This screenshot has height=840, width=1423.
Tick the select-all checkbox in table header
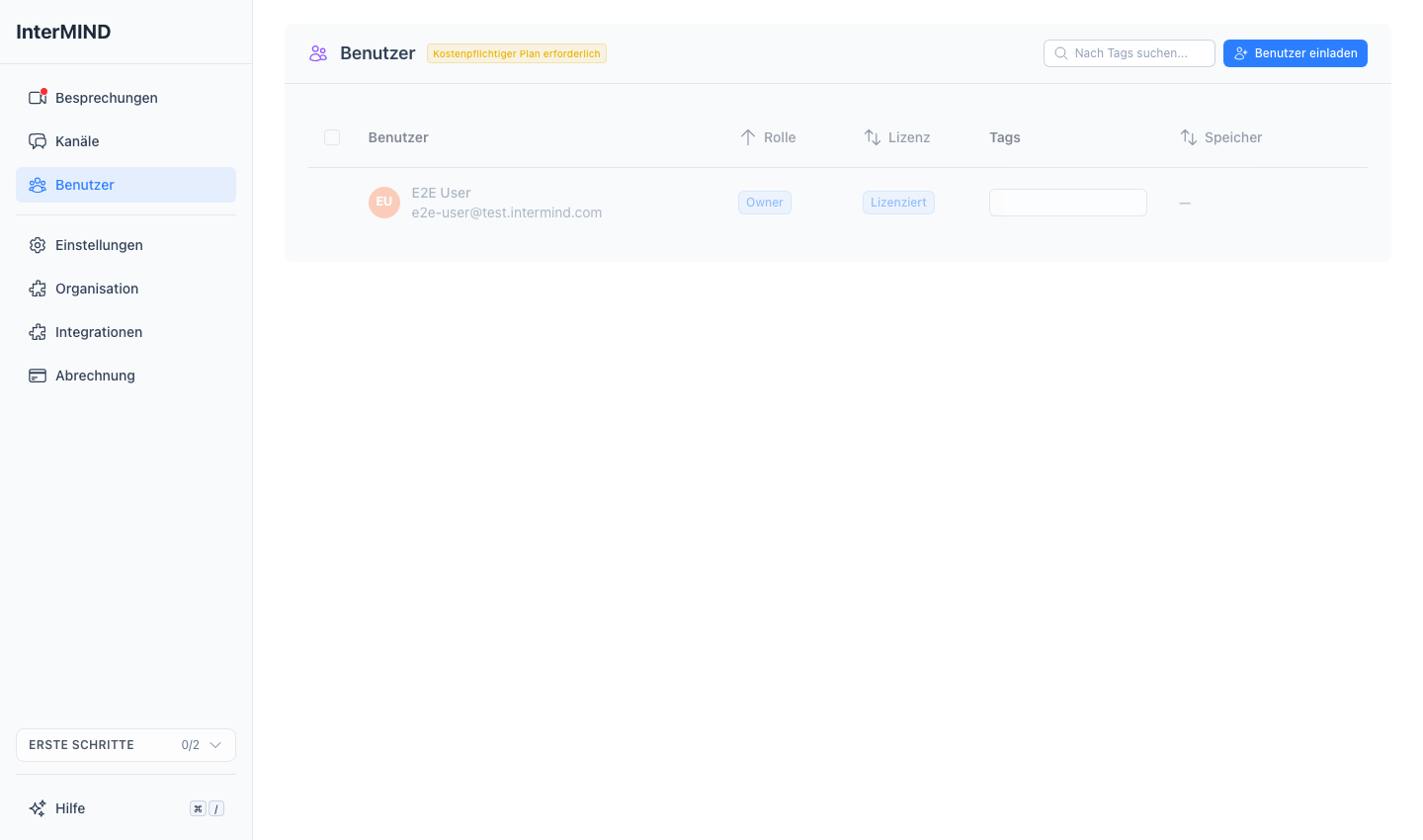click(x=332, y=137)
